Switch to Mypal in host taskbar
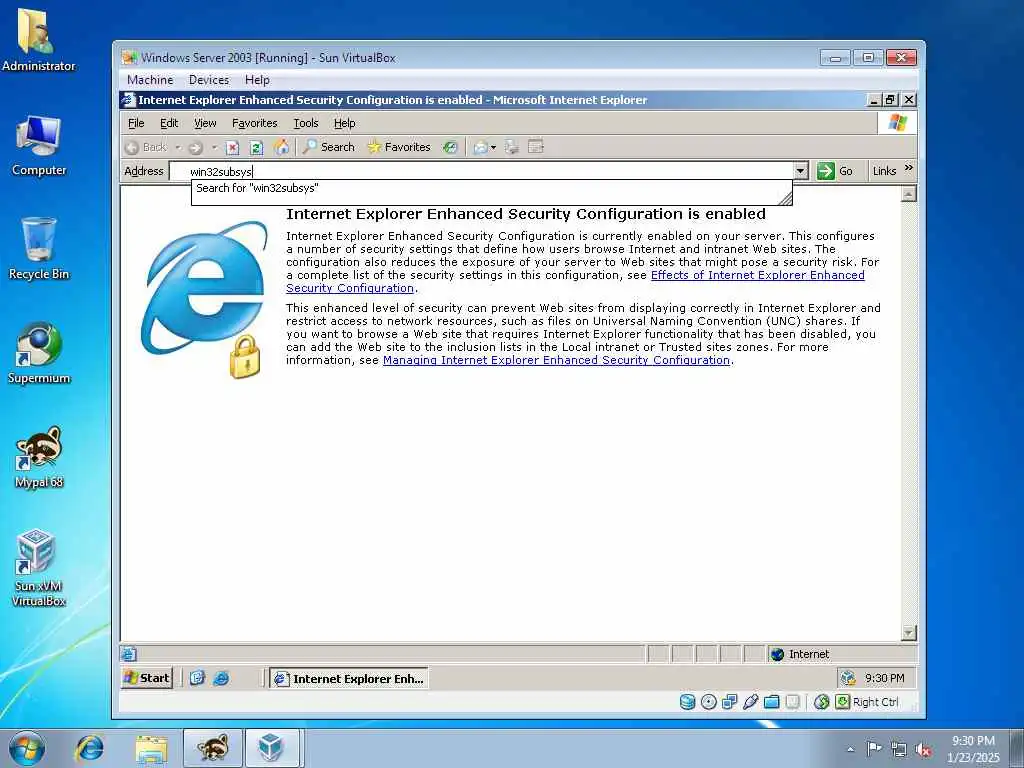The height and width of the screenshot is (768, 1024). pyautogui.click(x=213, y=748)
